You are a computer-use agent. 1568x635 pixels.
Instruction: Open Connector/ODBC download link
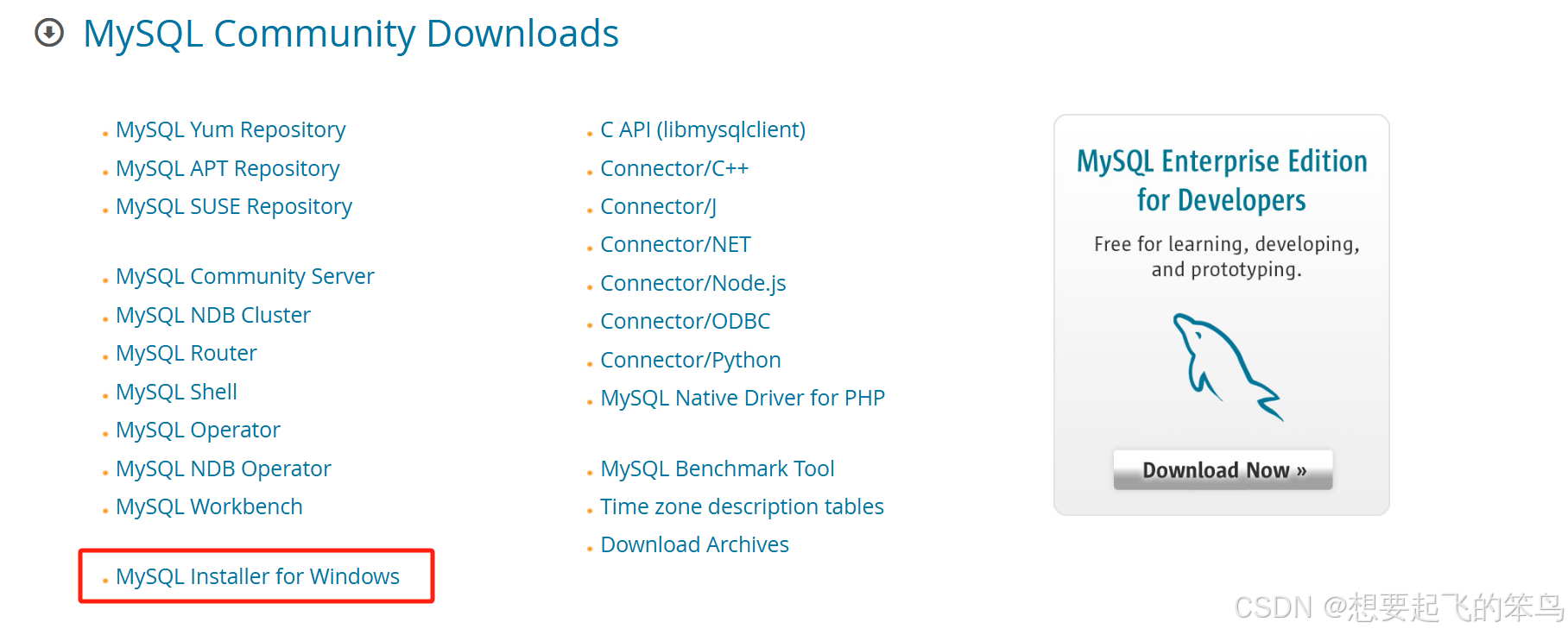click(685, 321)
